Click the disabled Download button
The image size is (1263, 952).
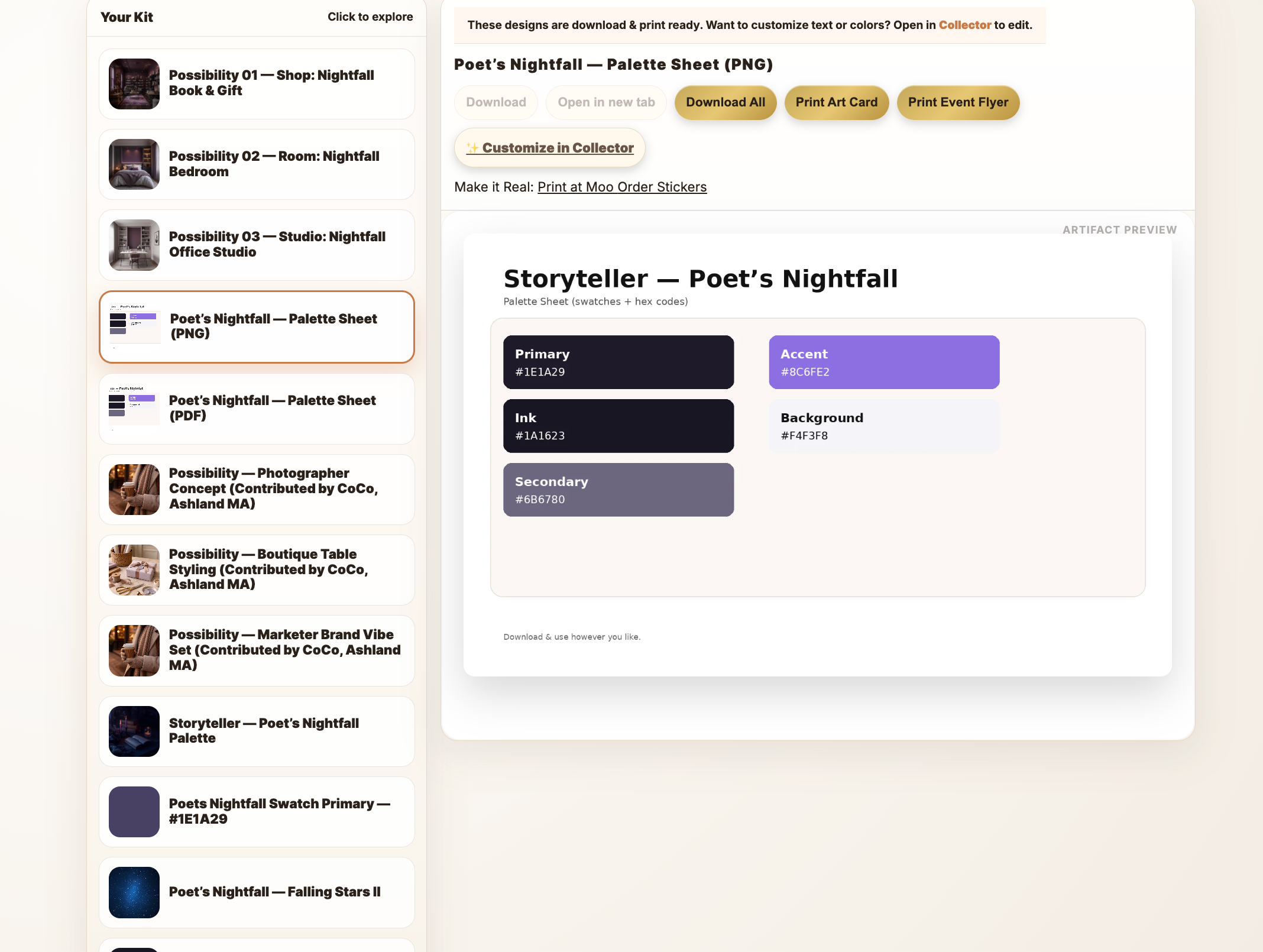(x=496, y=102)
